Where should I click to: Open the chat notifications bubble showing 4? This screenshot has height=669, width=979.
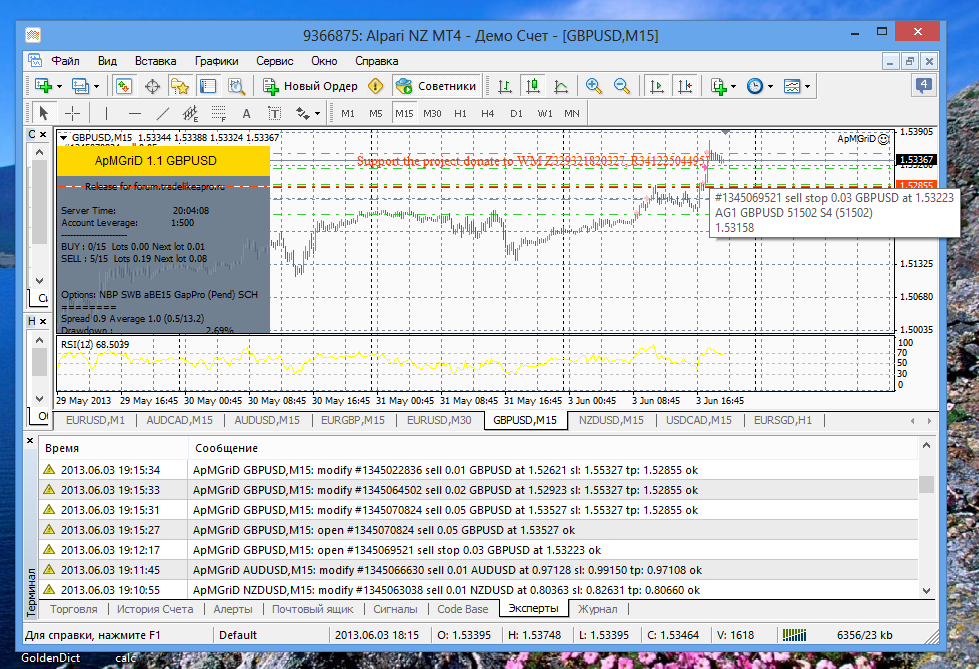click(x=923, y=86)
